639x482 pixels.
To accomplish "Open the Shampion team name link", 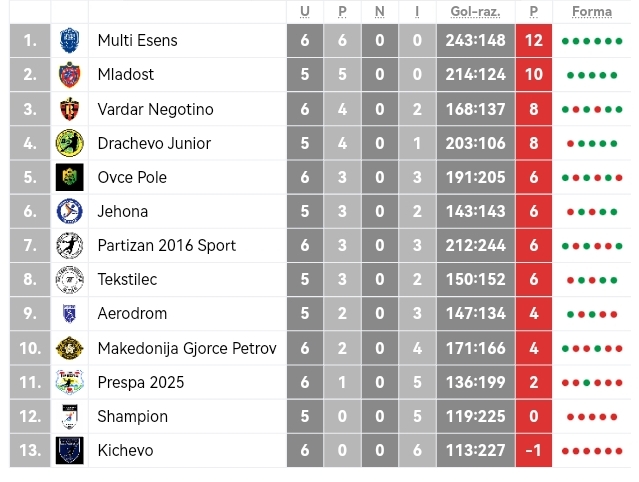I will (133, 416).
